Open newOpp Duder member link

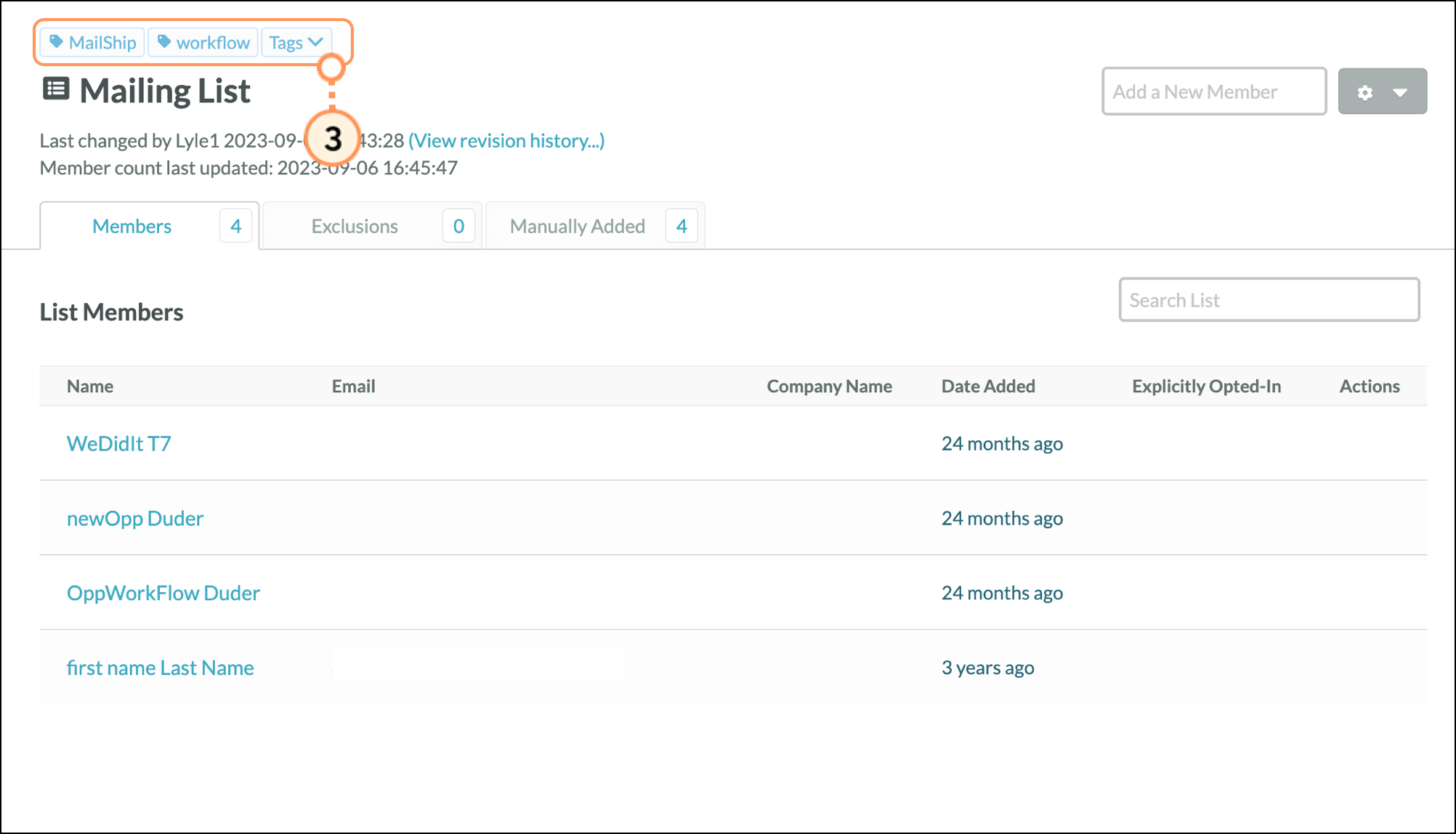pos(135,518)
